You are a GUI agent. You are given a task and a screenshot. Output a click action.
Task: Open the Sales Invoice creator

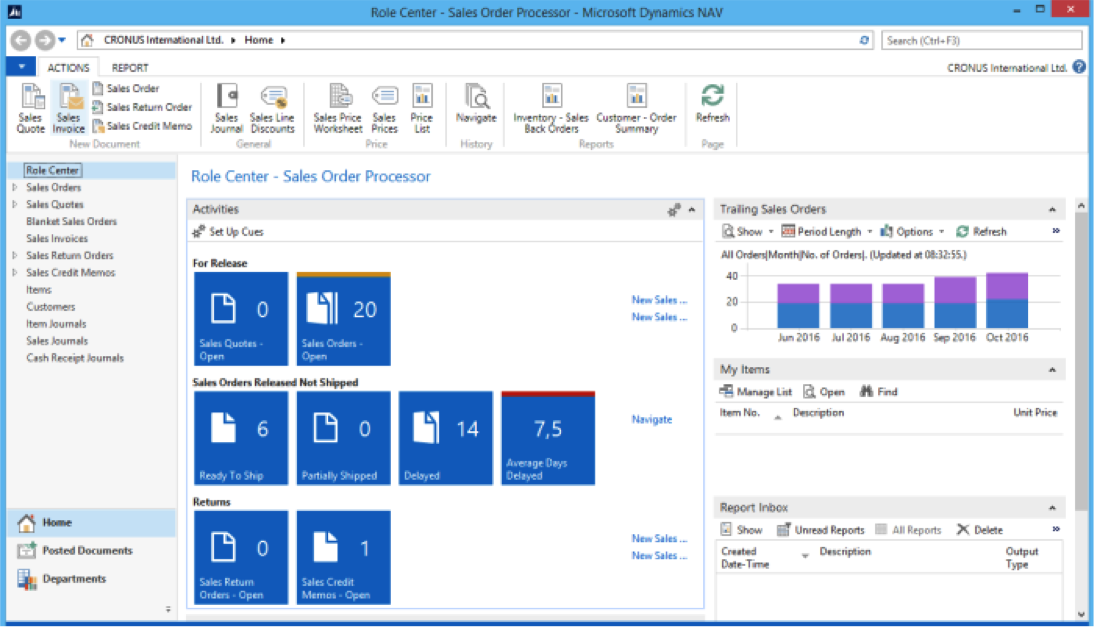click(68, 108)
